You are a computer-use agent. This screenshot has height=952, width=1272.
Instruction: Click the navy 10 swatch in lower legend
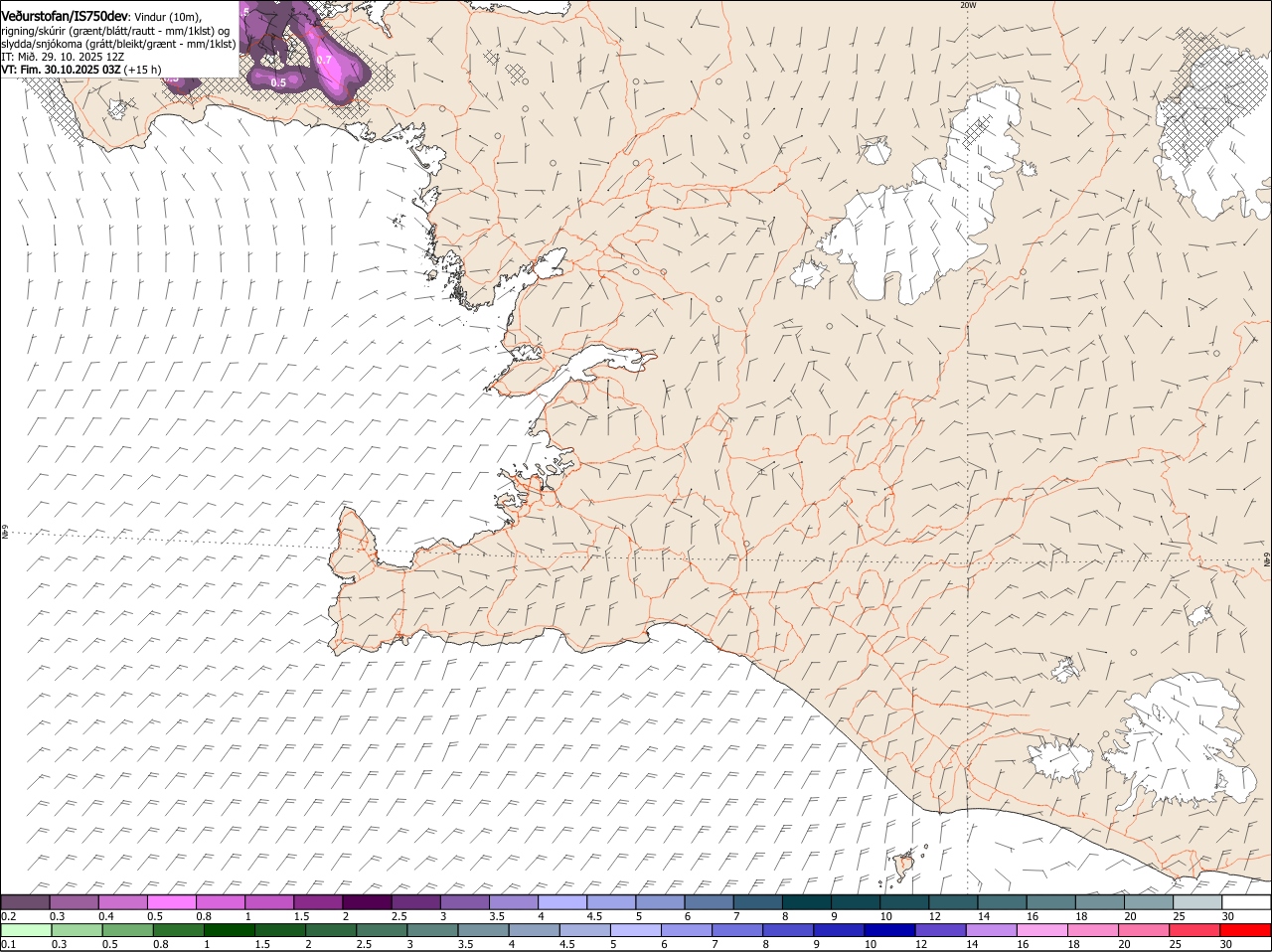tap(889, 930)
